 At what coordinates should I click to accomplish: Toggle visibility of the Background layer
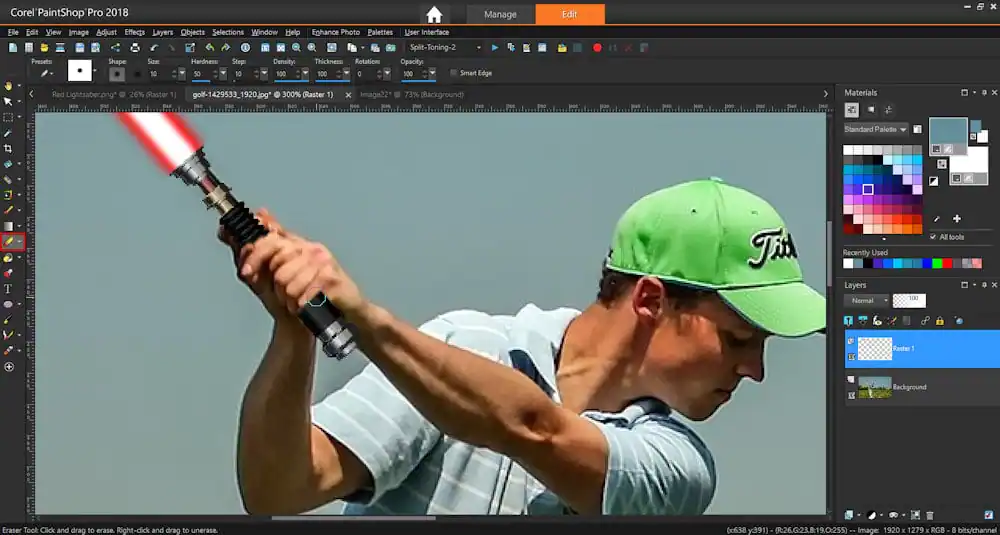[851, 380]
